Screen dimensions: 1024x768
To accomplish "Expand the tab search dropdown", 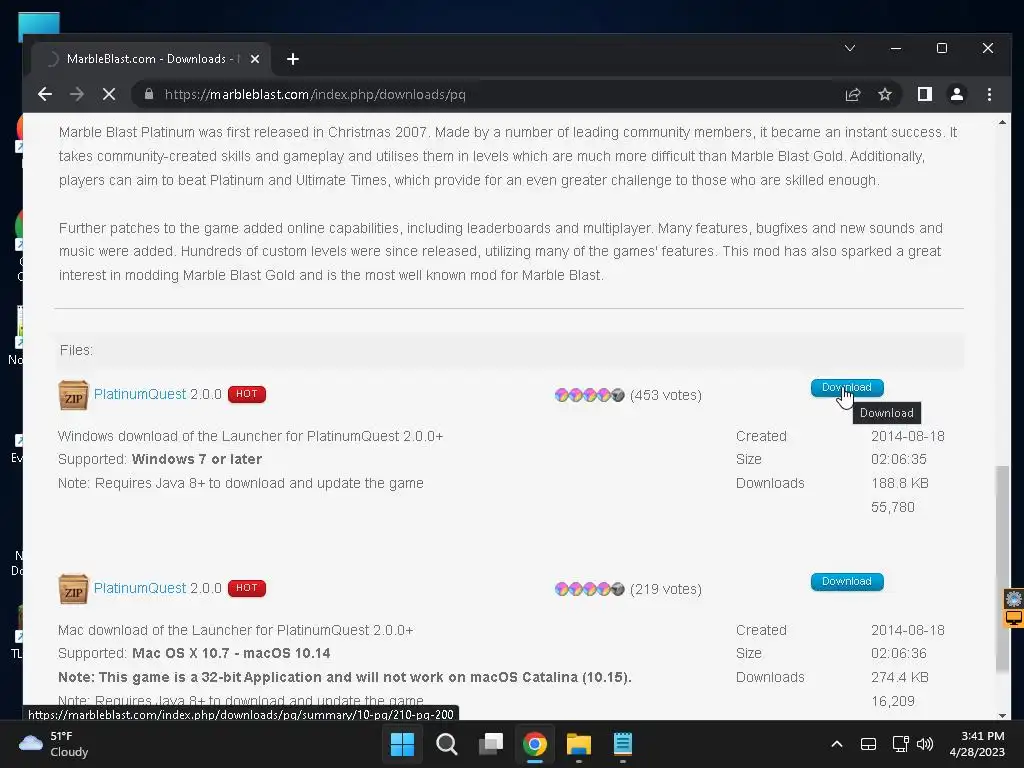I will point(850,48).
